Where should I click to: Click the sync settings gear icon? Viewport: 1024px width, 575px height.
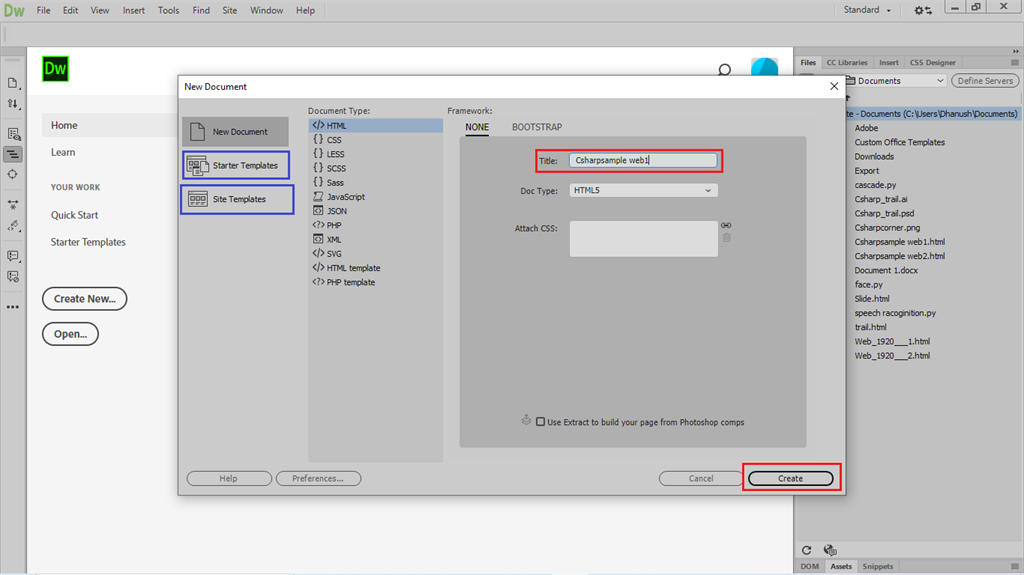tap(923, 10)
